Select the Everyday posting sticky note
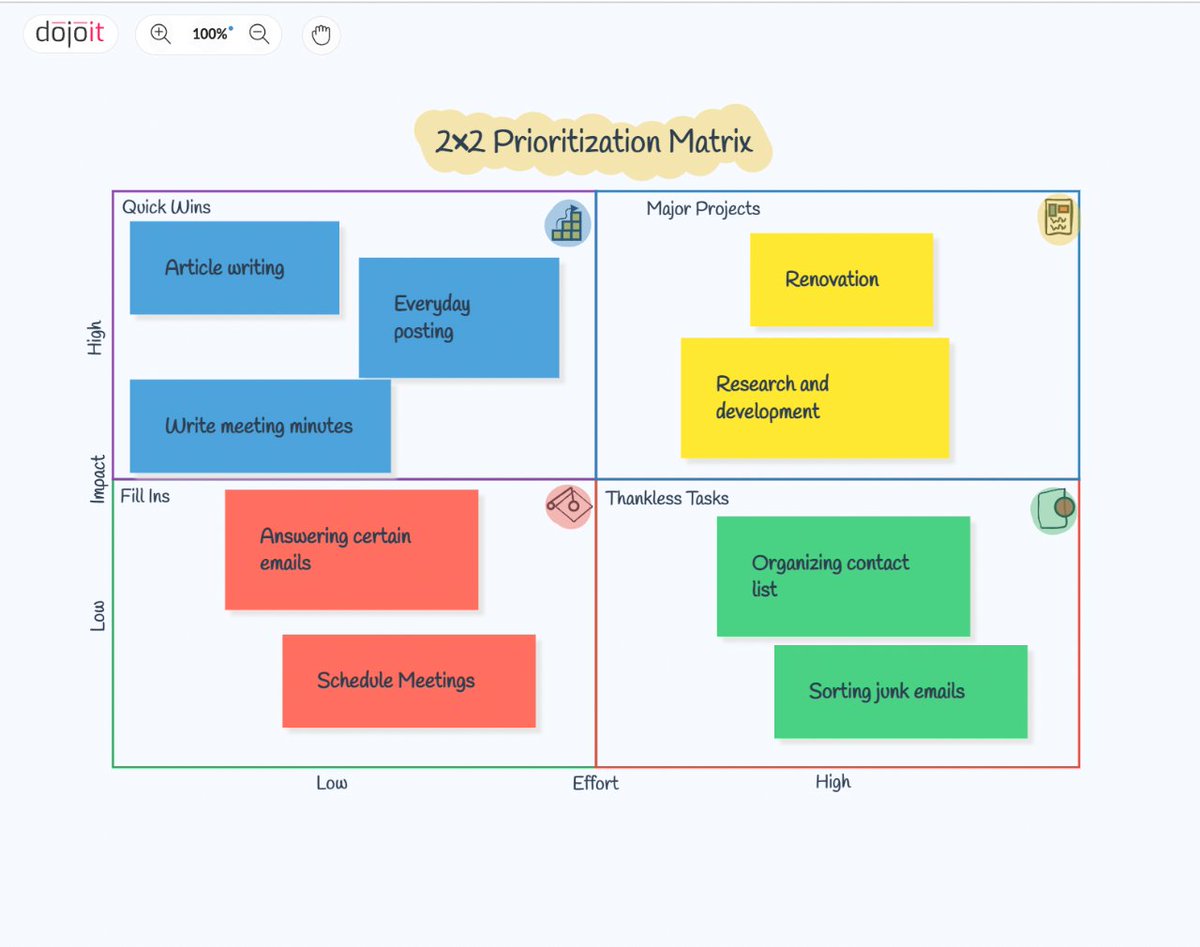This screenshot has height=947, width=1200. [x=459, y=318]
